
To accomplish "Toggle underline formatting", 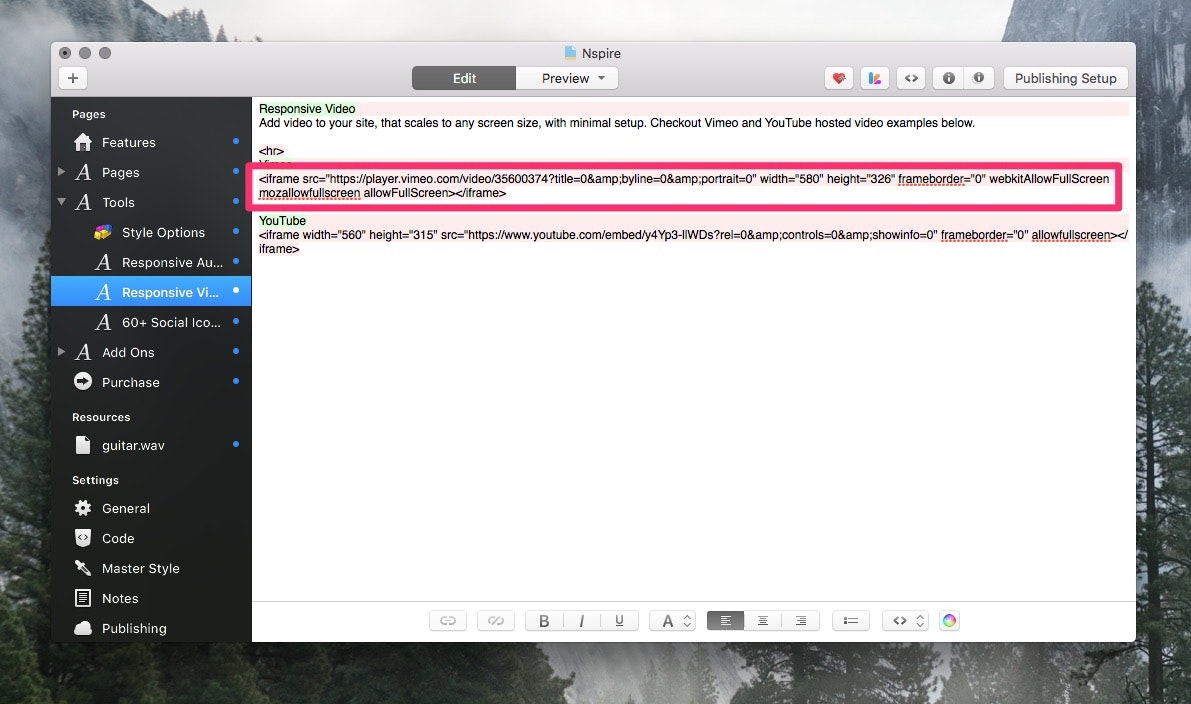I will [x=619, y=621].
